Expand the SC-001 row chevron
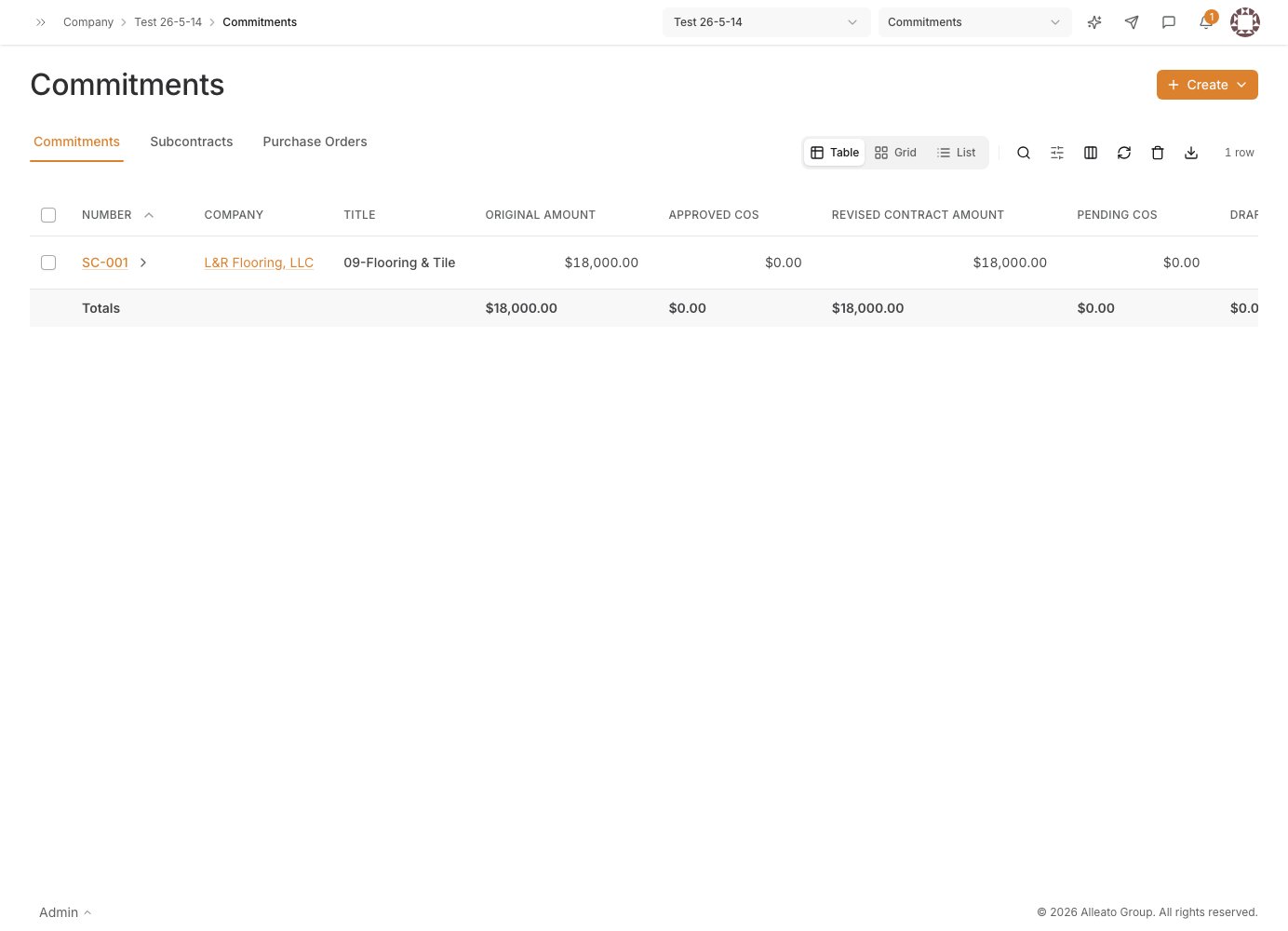Image resolution: width=1288 pixels, height=931 pixels. [143, 263]
